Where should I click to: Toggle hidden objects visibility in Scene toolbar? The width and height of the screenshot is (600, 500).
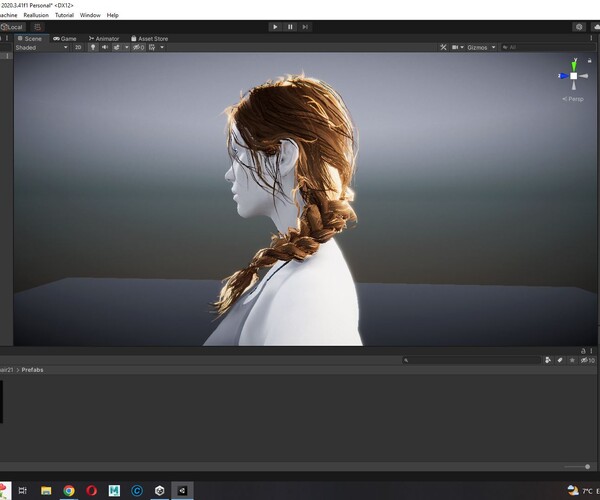tap(138, 47)
